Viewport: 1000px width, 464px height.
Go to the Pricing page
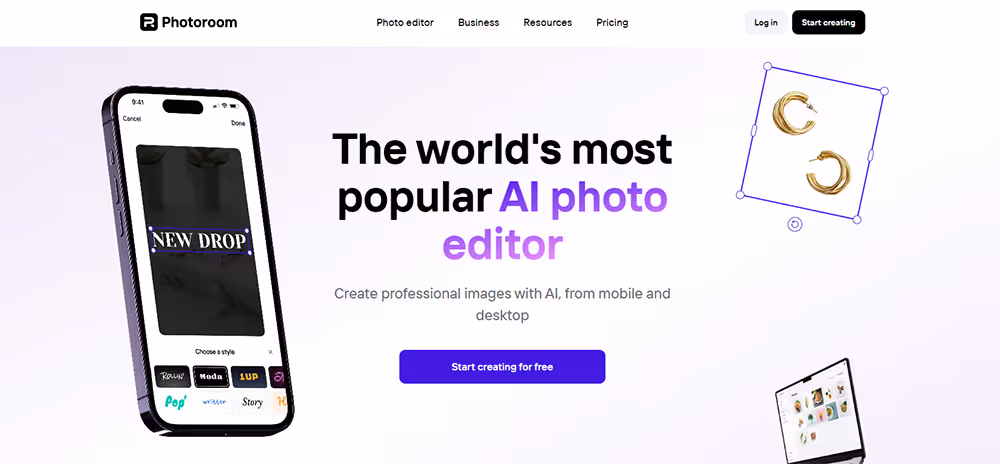coord(612,22)
